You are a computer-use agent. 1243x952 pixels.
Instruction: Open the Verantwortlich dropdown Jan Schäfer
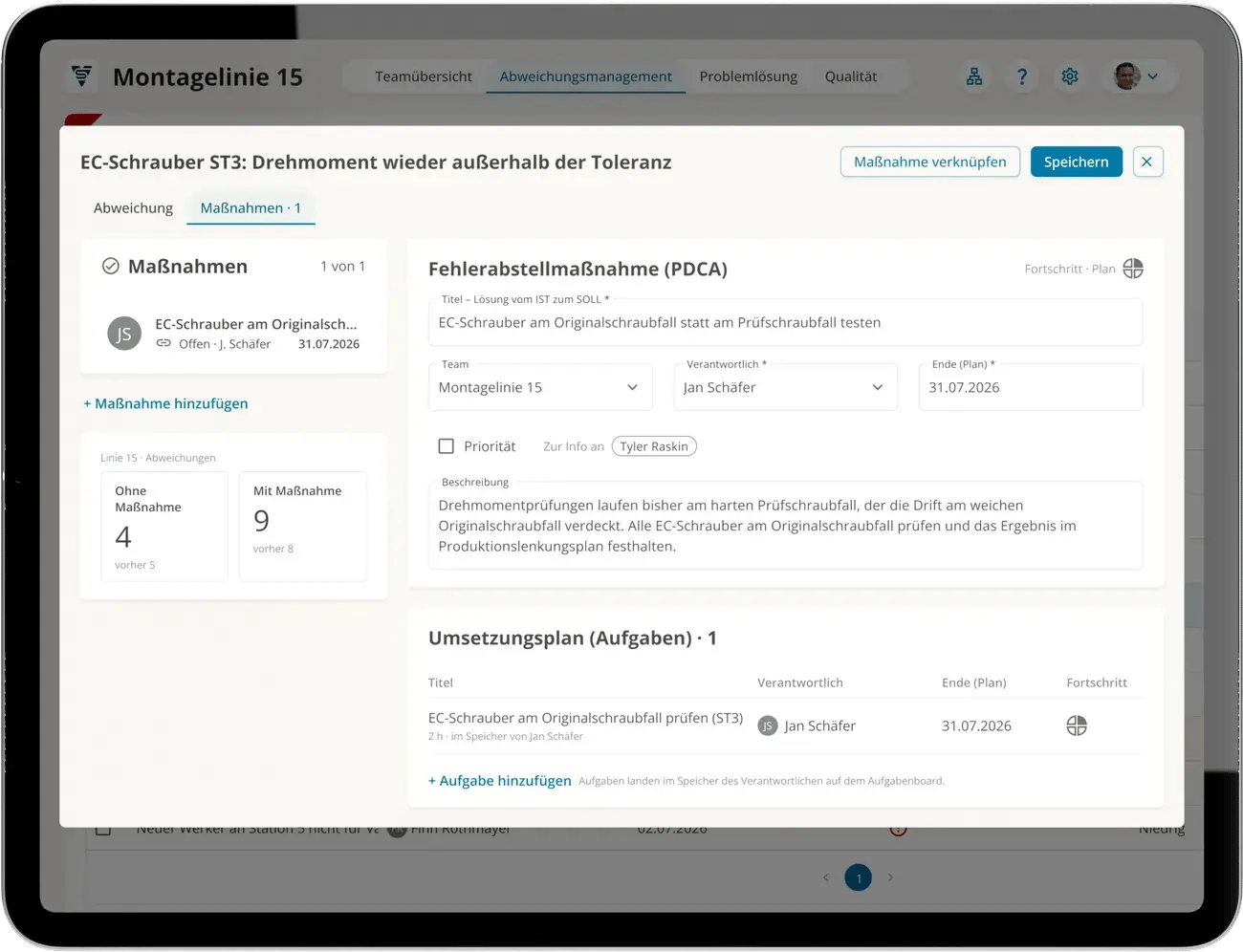[x=785, y=387]
